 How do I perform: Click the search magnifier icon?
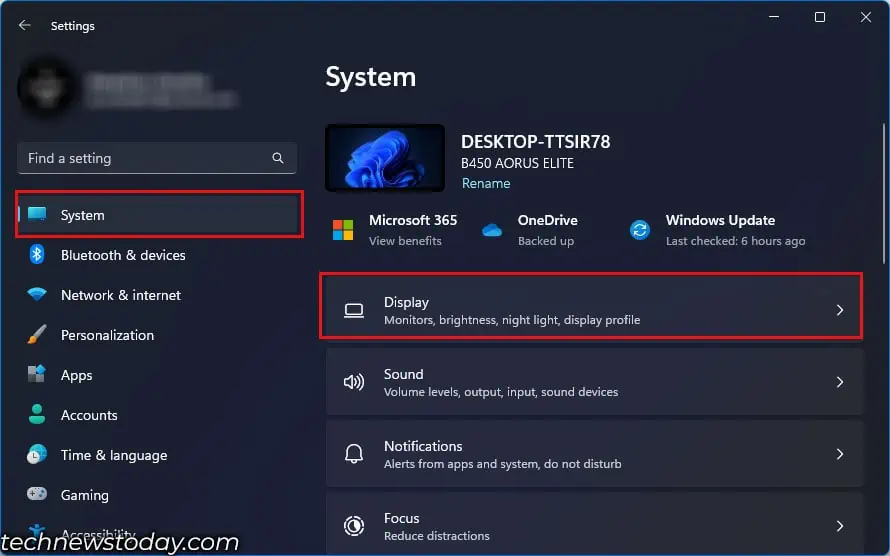pos(278,158)
